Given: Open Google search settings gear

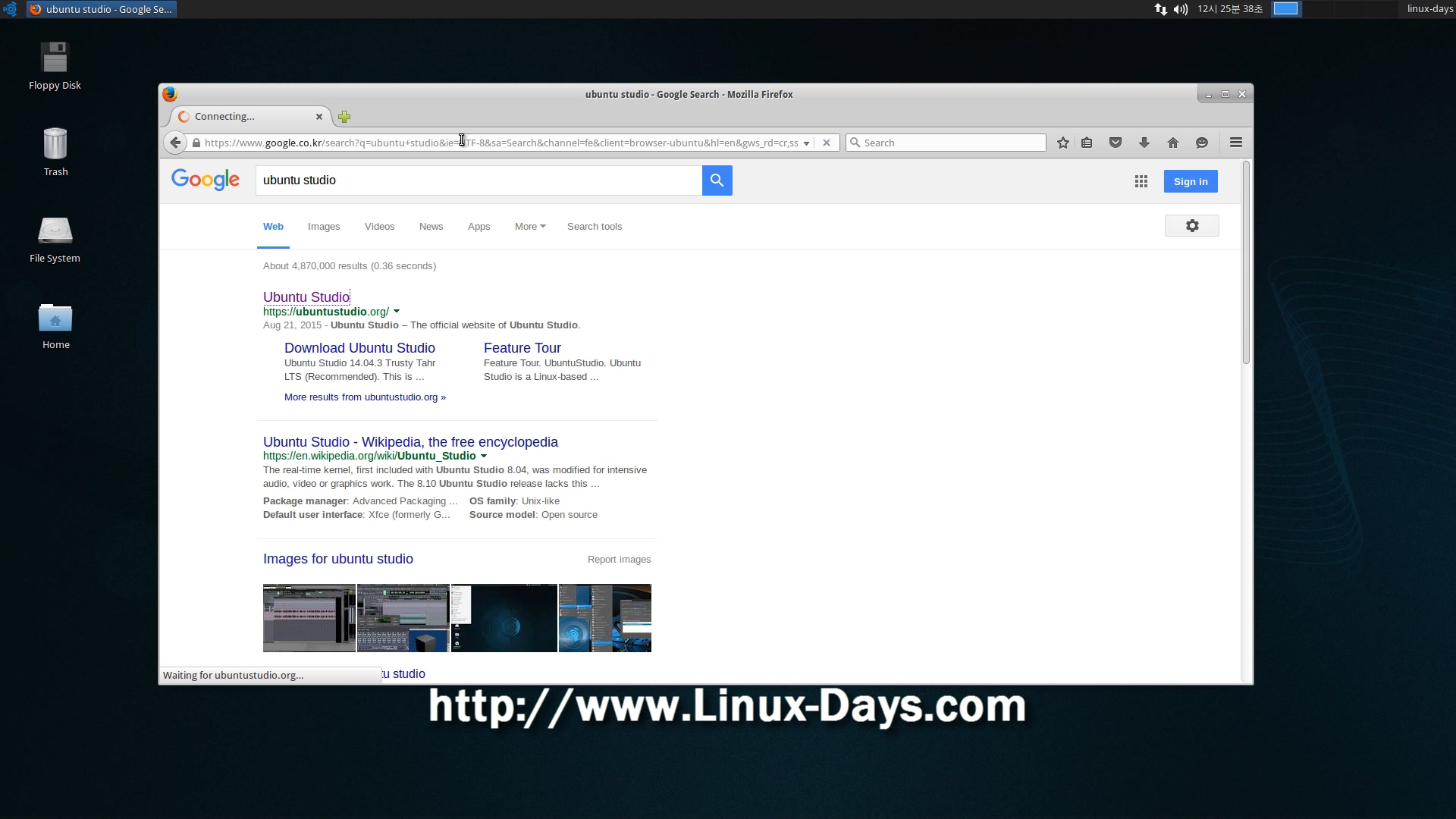Looking at the screenshot, I should click(1192, 226).
